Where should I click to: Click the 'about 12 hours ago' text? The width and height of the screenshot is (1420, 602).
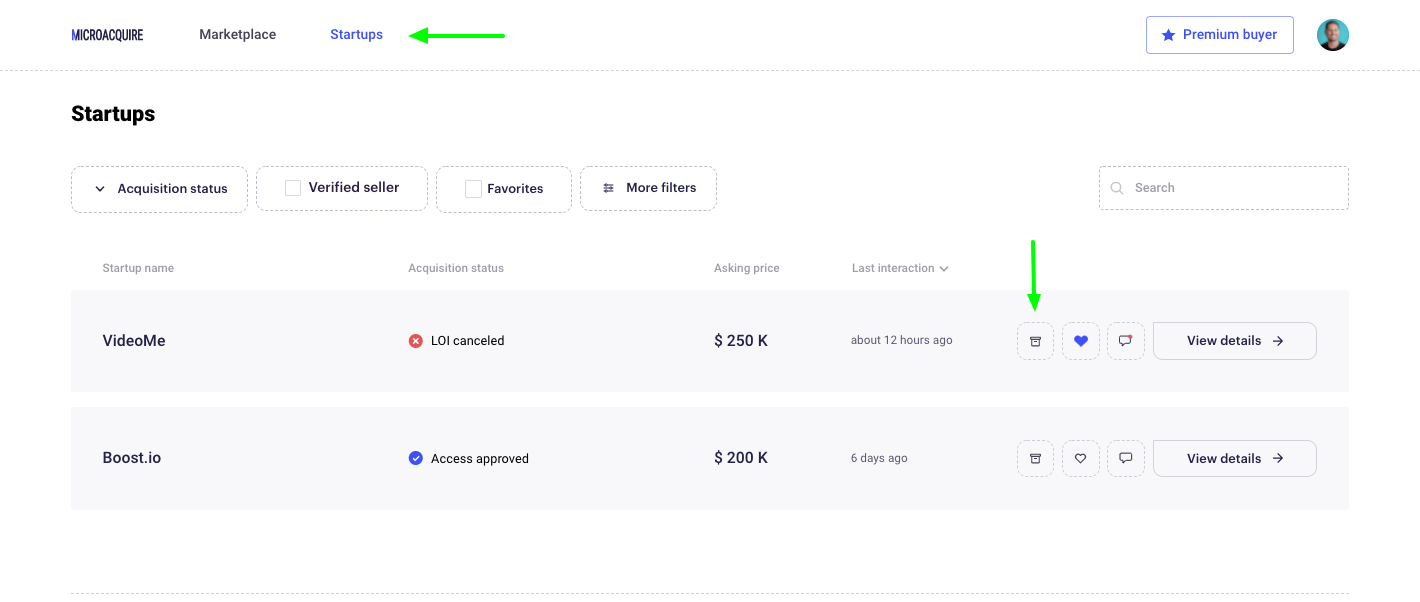point(902,340)
